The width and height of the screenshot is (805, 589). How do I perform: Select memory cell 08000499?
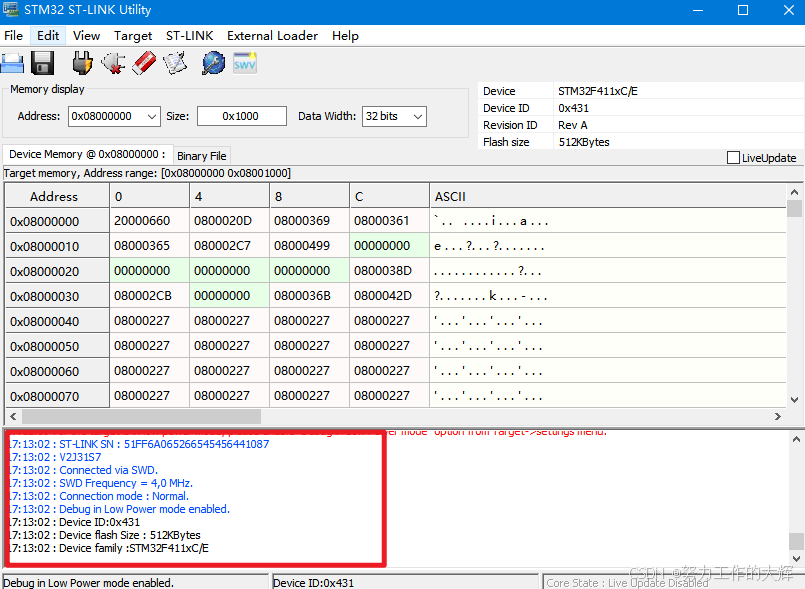310,246
